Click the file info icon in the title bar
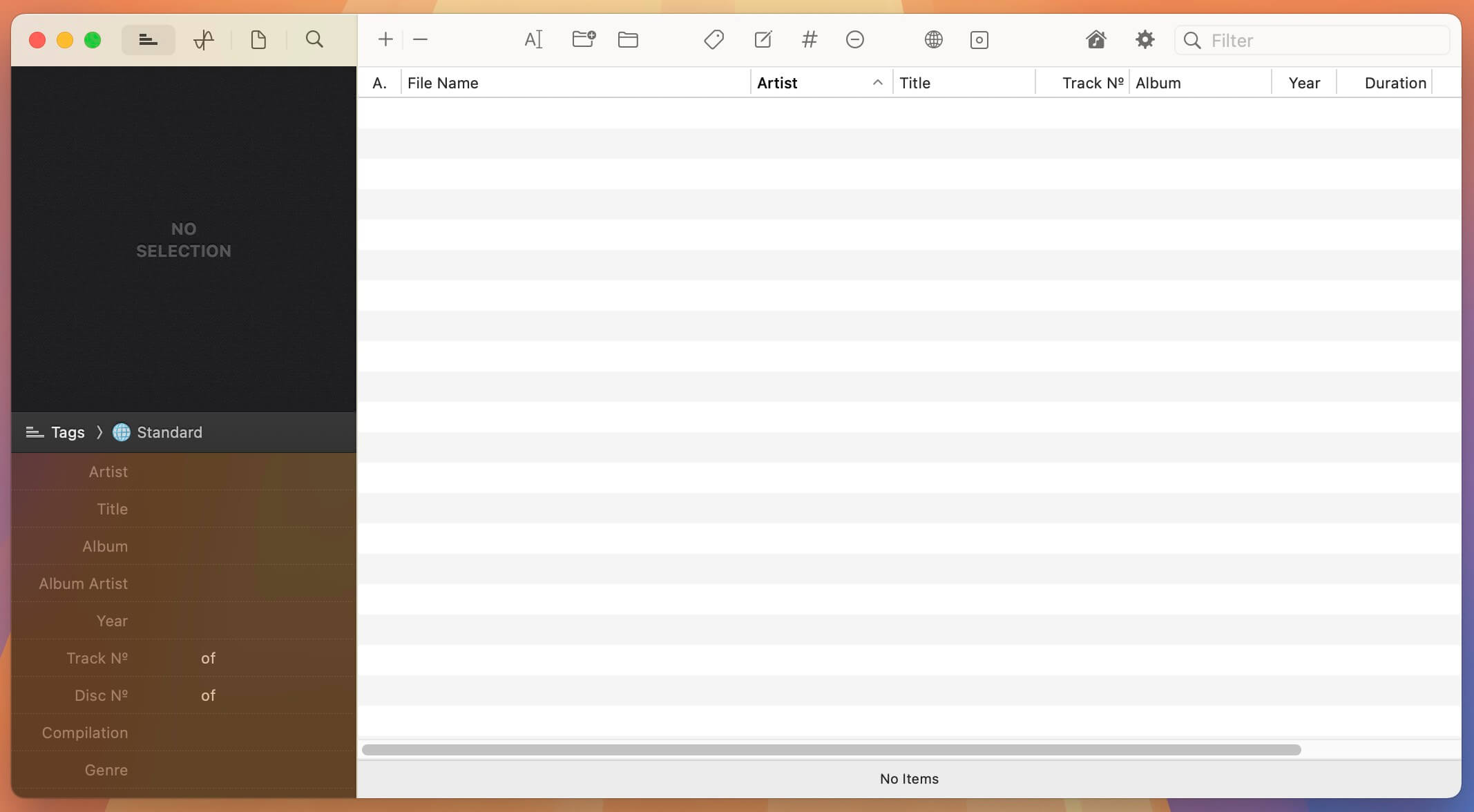The width and height of the screenshot is (1474, 812). [x=258, y=39]
